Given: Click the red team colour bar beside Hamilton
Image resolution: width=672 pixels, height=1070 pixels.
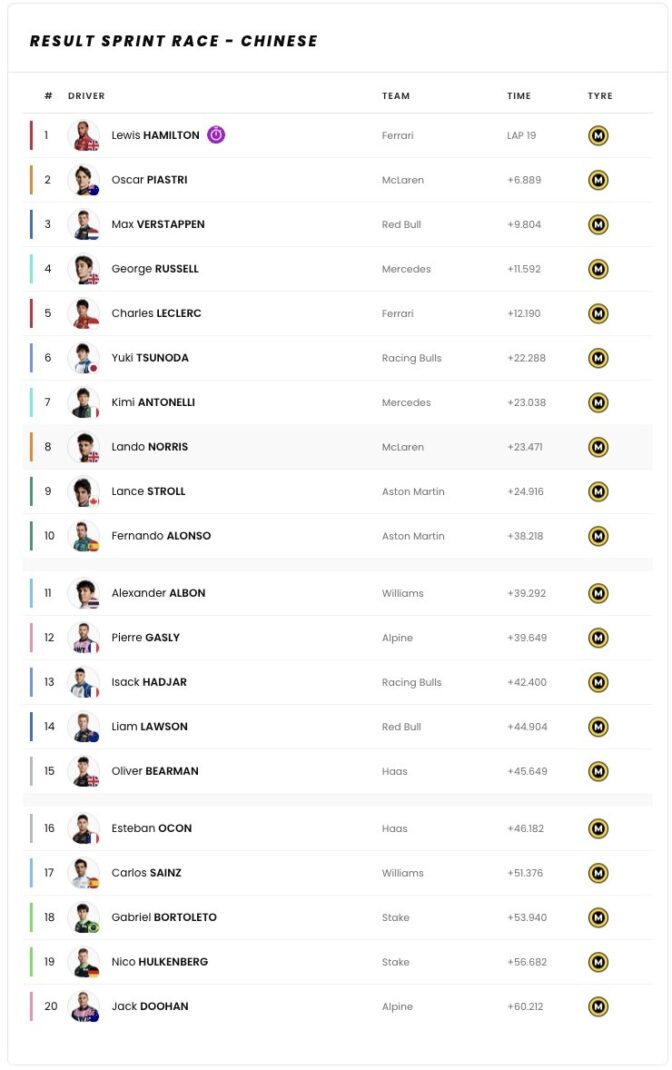Looking at the screenshot, I should (x=31, y=135).
